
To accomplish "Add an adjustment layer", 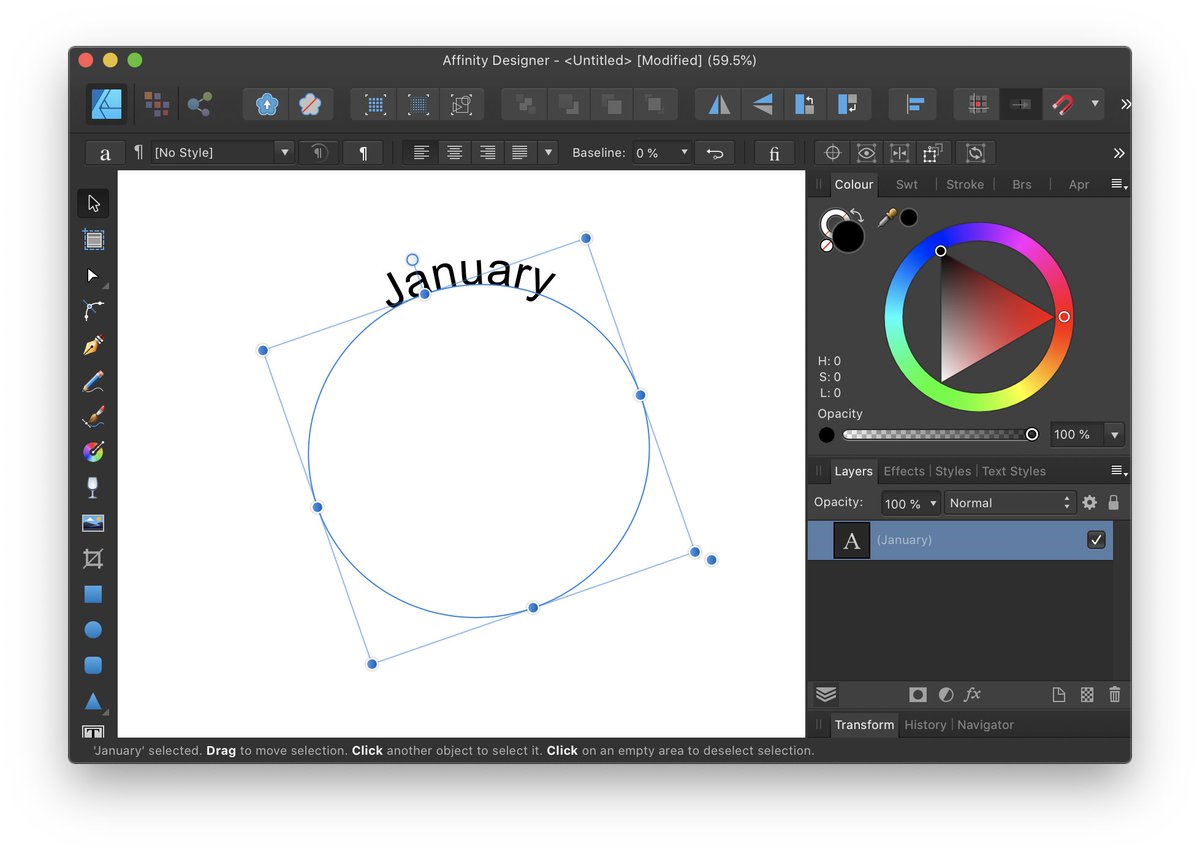I will [x=945, y=695].
